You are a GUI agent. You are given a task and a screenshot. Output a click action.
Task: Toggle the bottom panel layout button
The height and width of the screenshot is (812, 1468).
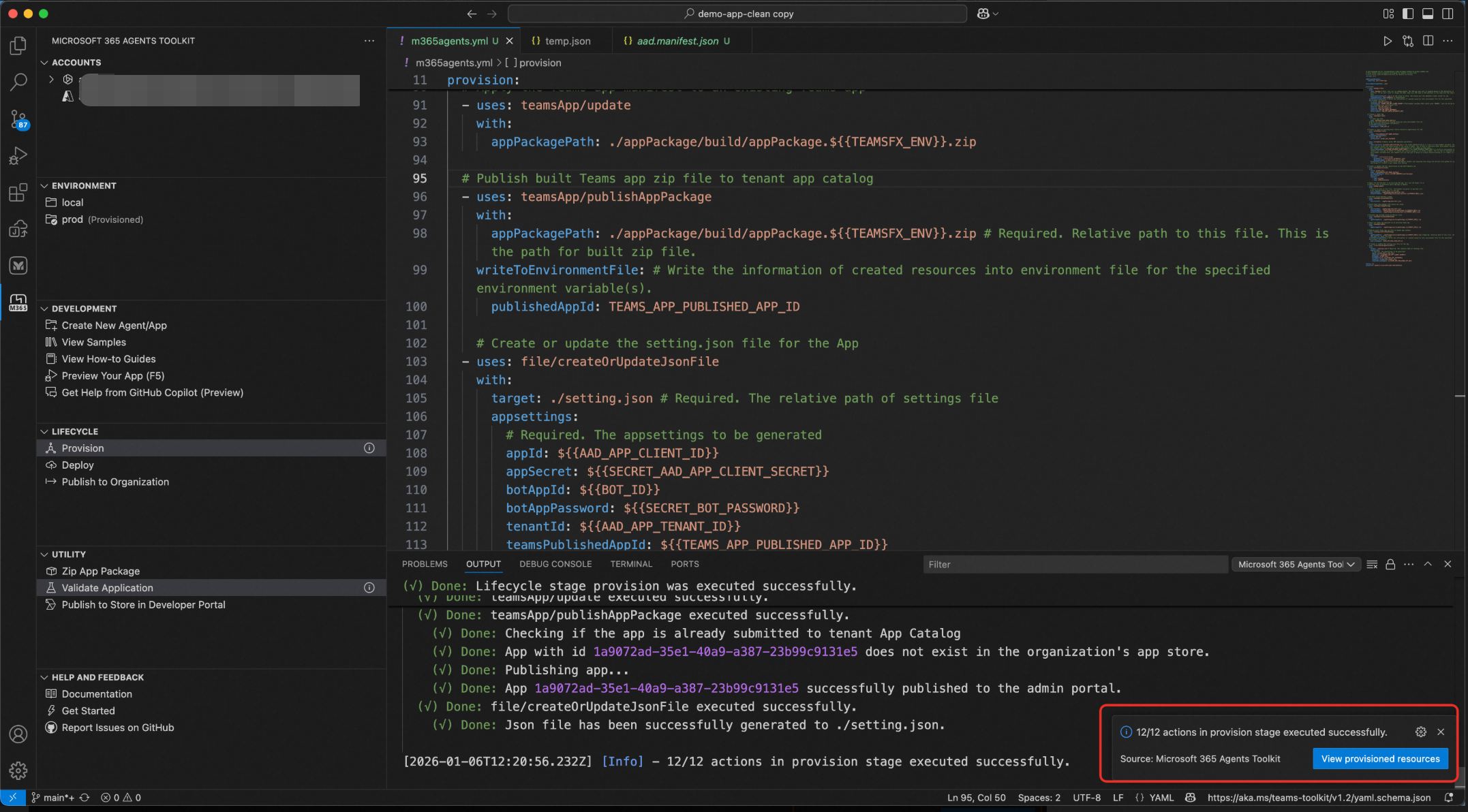click(x=1428, y=14)
